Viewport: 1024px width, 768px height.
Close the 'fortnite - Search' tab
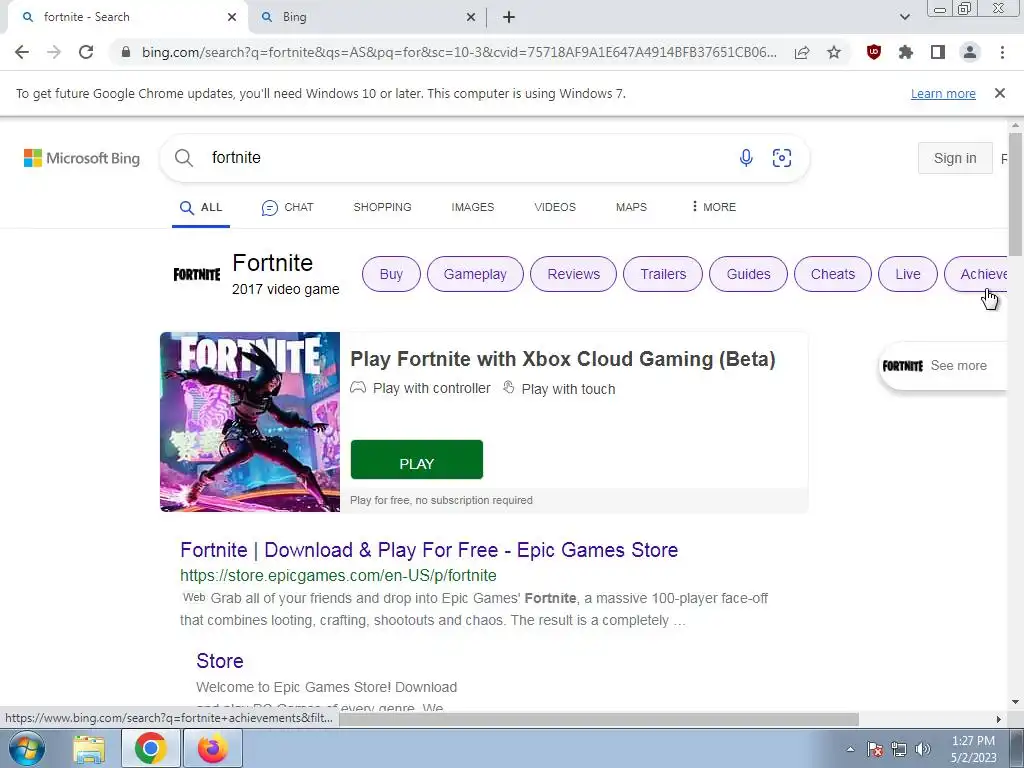tap(232, 17)
